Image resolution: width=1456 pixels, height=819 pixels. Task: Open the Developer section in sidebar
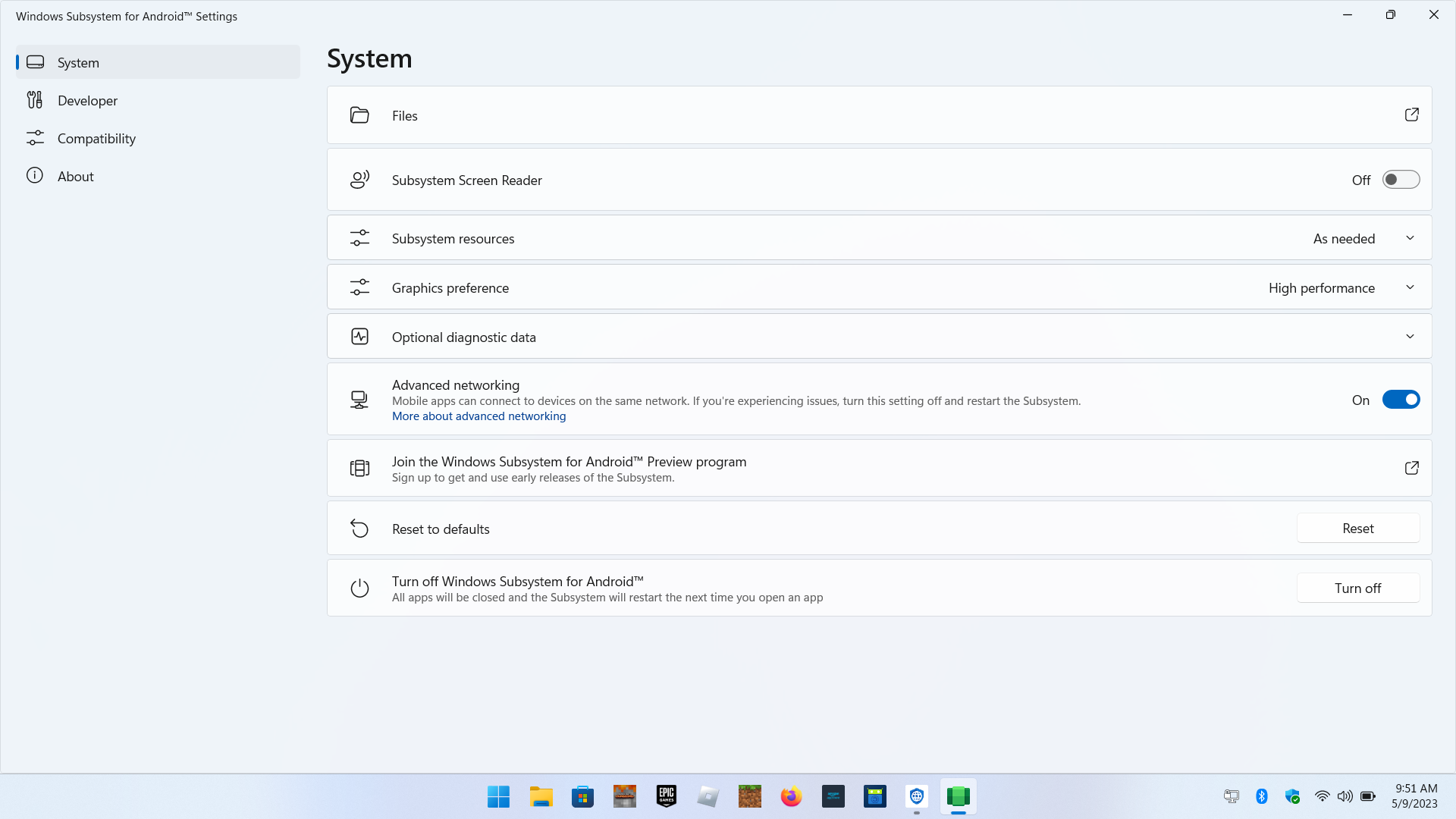point(158,100)
